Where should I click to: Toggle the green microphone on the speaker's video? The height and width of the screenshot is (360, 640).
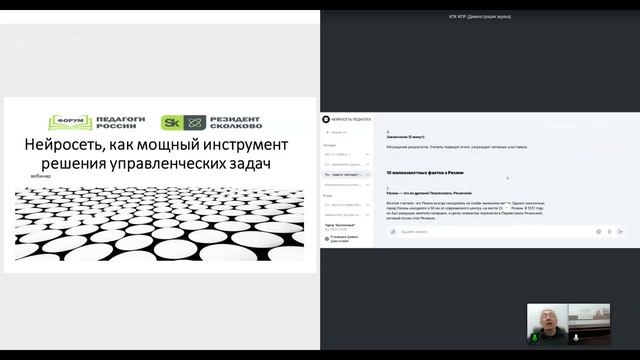tap(534, 338)
